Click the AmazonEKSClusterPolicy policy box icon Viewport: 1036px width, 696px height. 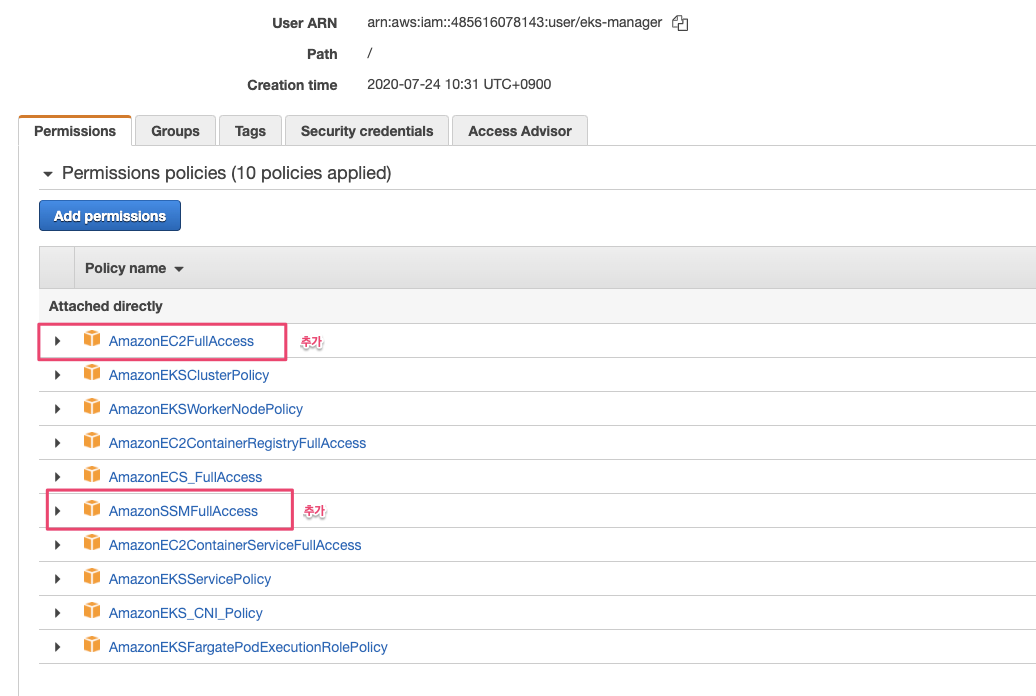pyautogui.click(x=92, y=373)
